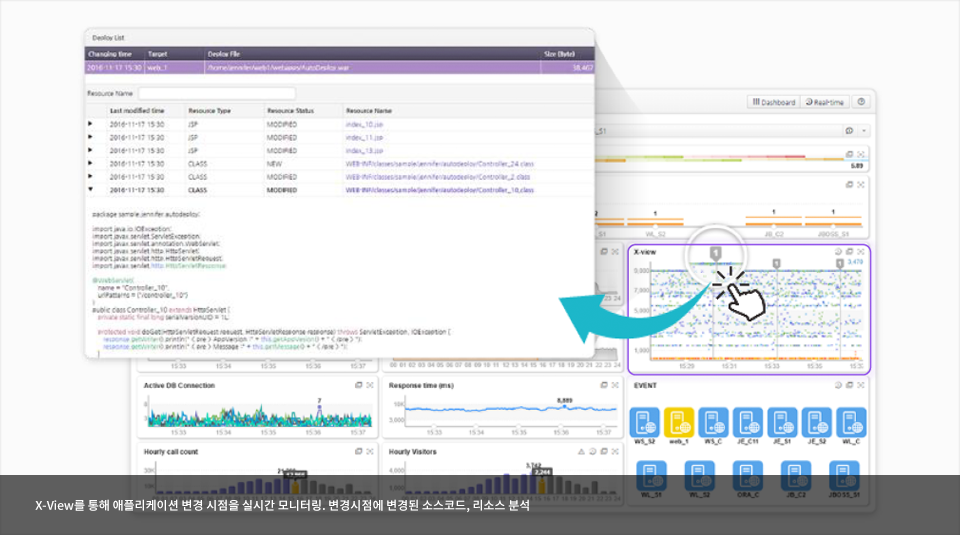Switch to the Dashboard view
The image size is (960, 535).
(773, 102)
